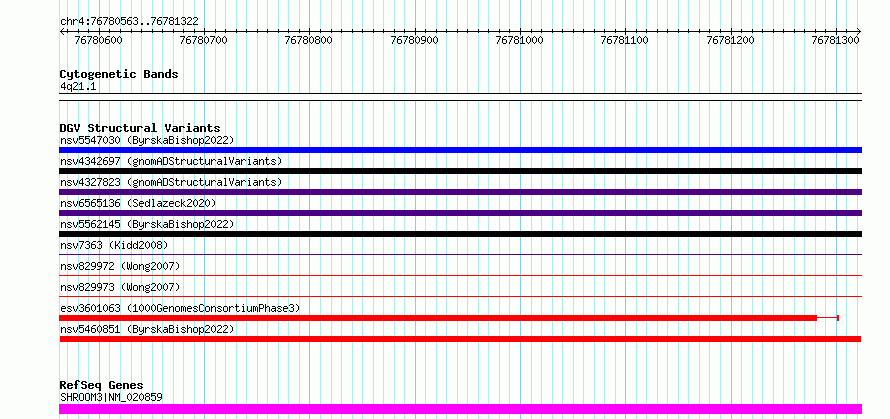890x419 pixels.
Task: Open esv3601063 (1000GenomesConsortiumPhase3) label
Action: [180, 308]
